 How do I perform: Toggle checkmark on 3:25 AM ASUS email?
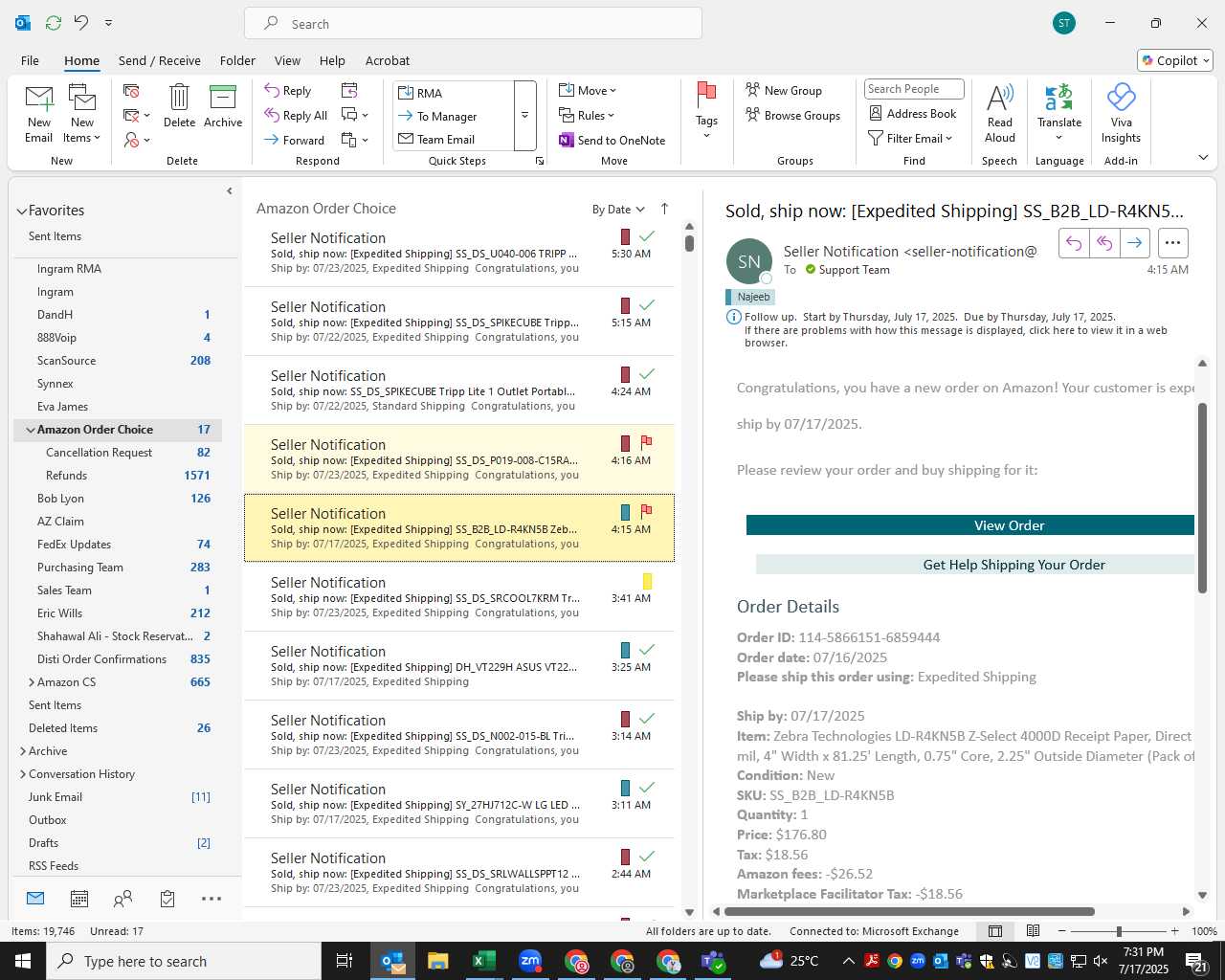click(x=647, y=650)
